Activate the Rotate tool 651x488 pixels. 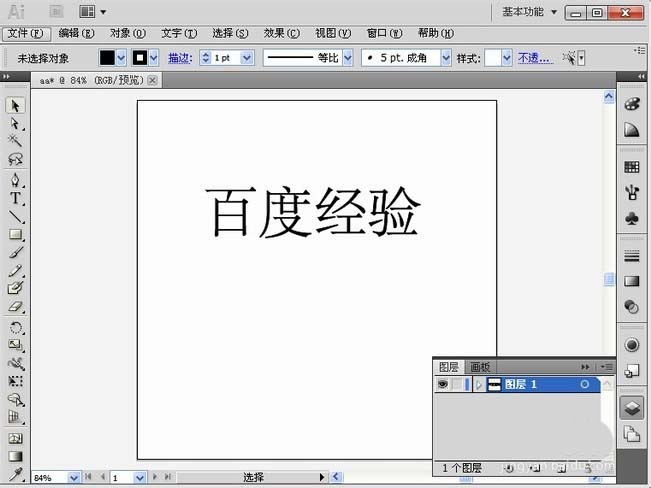(15, 327)
